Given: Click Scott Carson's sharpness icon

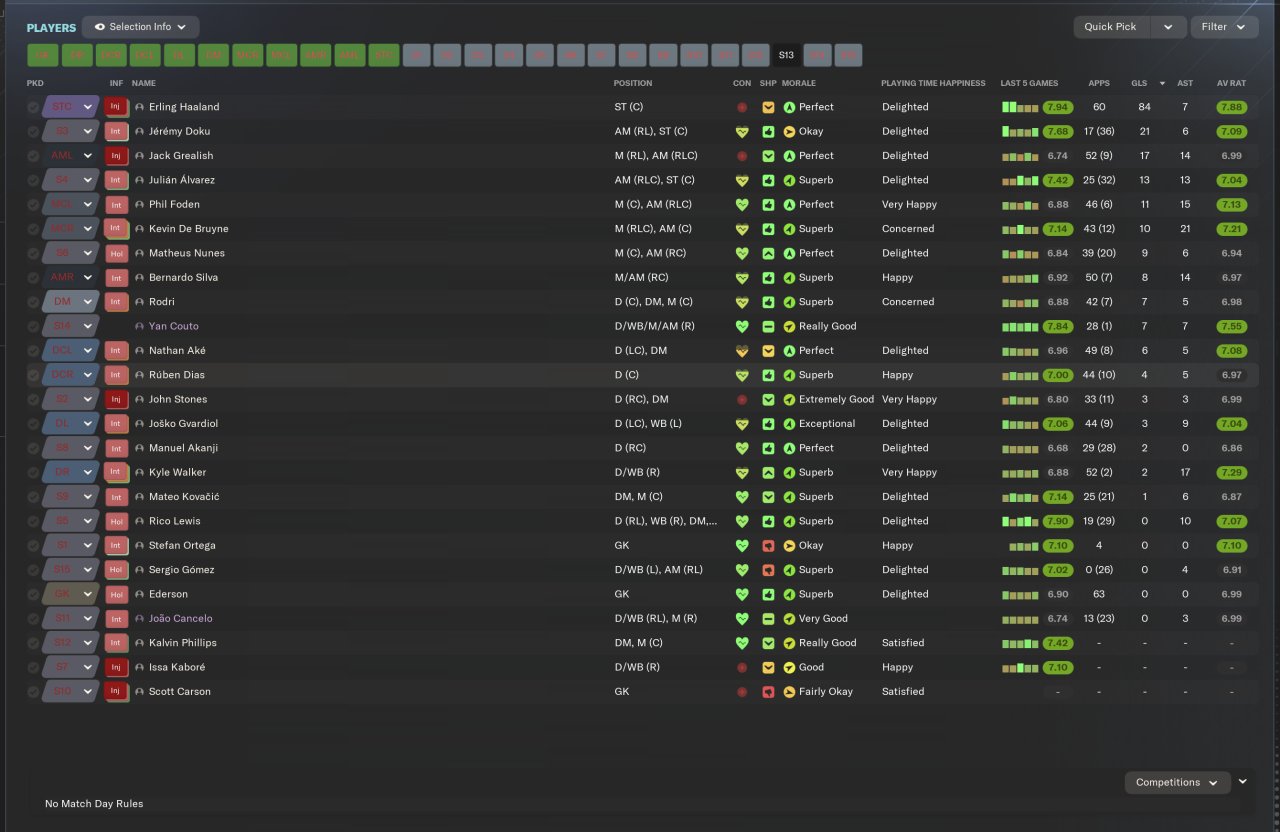Looking at the screenshot, I should tap(768, 692).
